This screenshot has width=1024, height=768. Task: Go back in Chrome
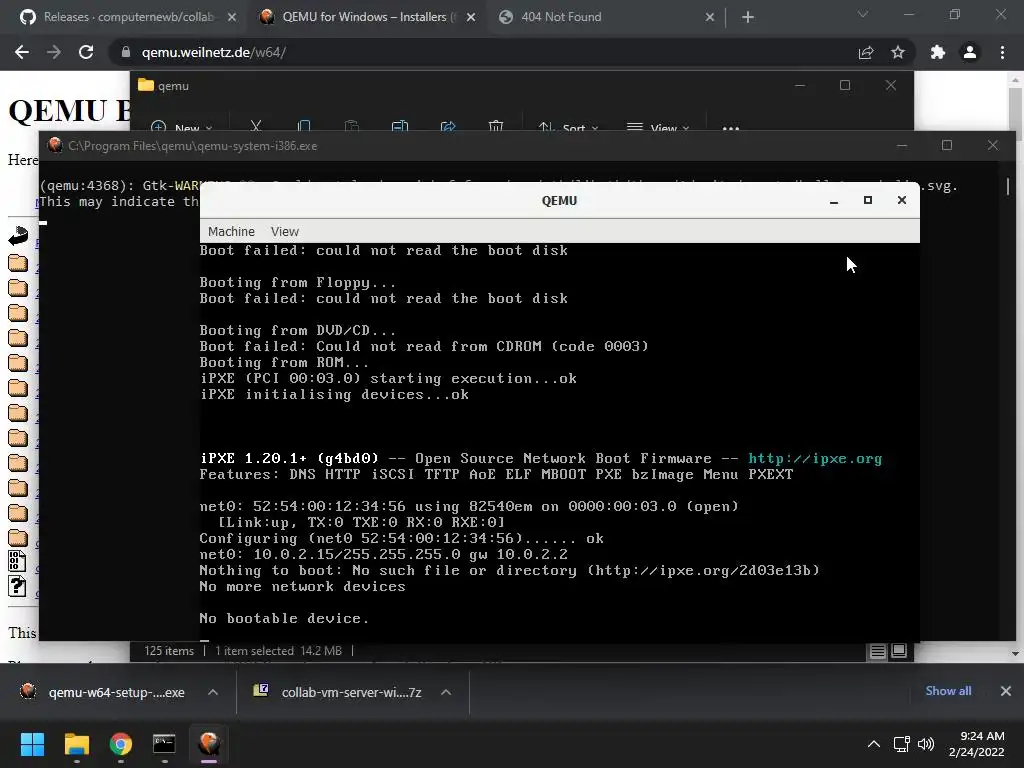[x=22, y=52]
